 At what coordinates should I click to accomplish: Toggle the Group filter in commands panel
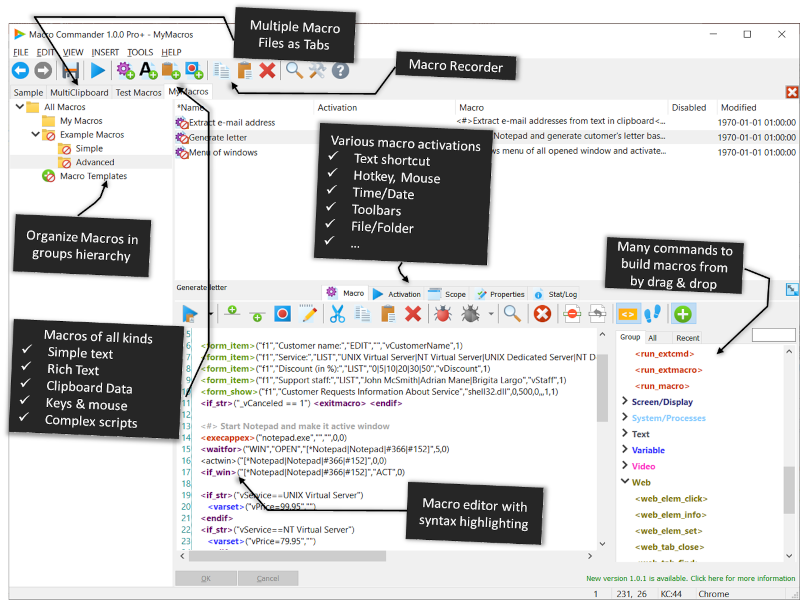pos(630,338)
